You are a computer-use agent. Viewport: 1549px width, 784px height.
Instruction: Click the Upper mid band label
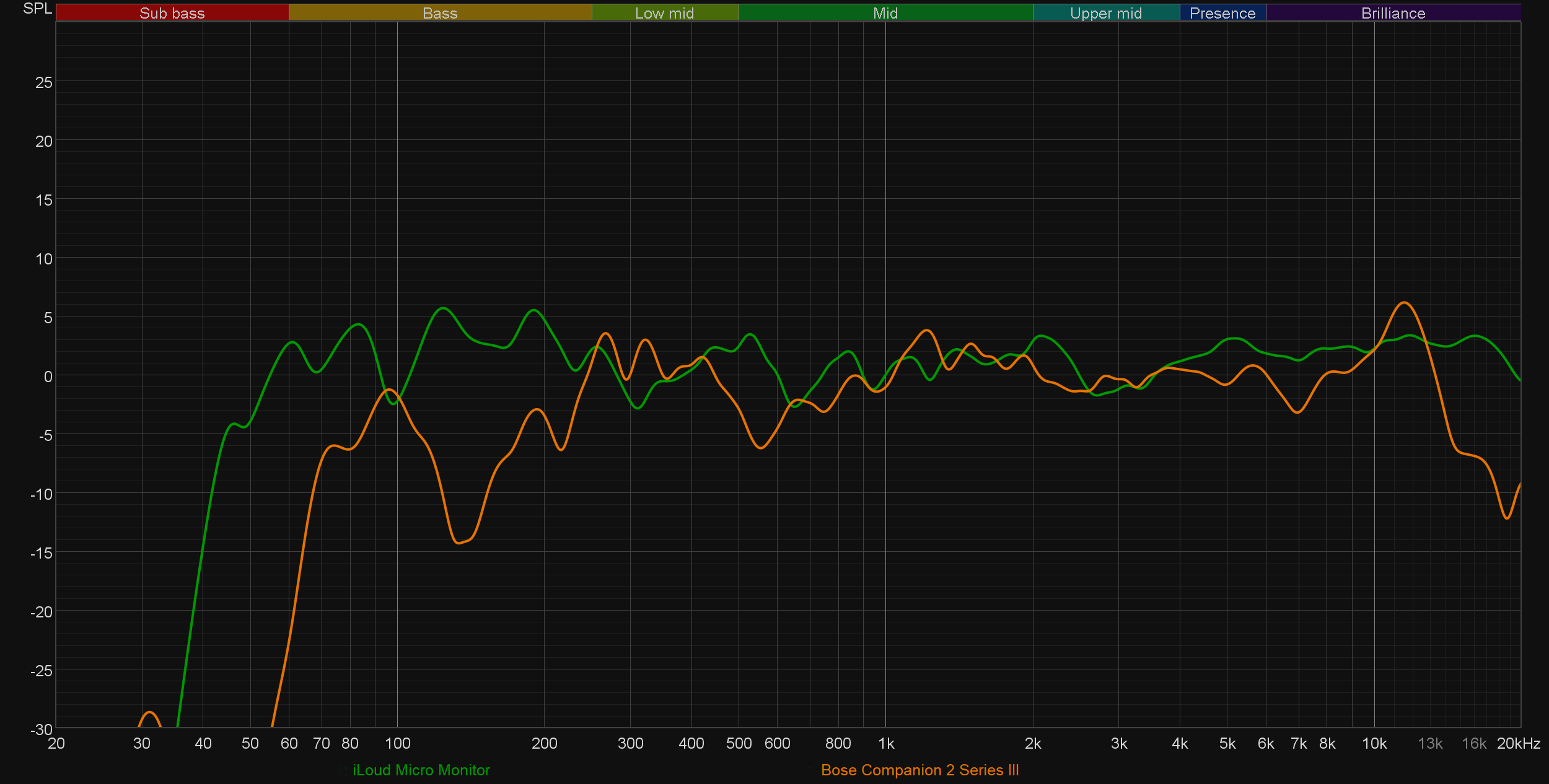pyautogui.click(x=1105, y=13)
